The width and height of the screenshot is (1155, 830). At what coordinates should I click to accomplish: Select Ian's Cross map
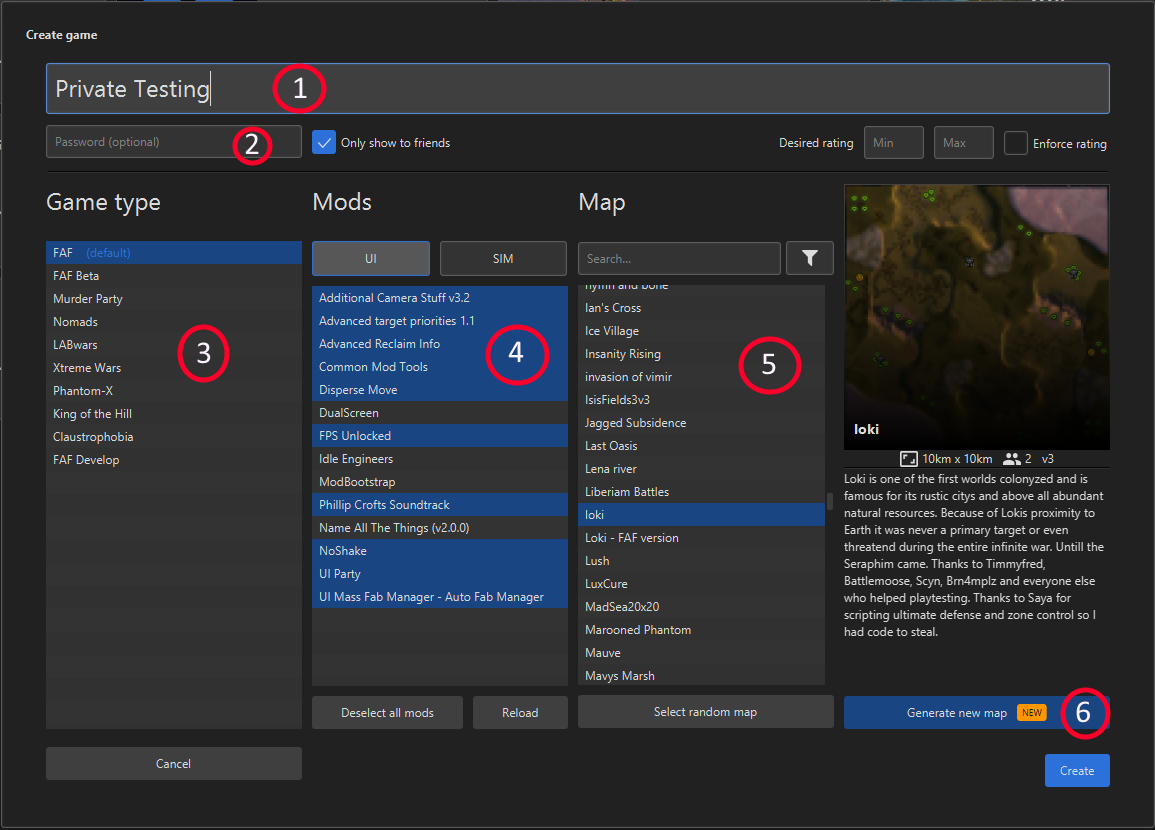pyautogui.click(x=701, y=308)
